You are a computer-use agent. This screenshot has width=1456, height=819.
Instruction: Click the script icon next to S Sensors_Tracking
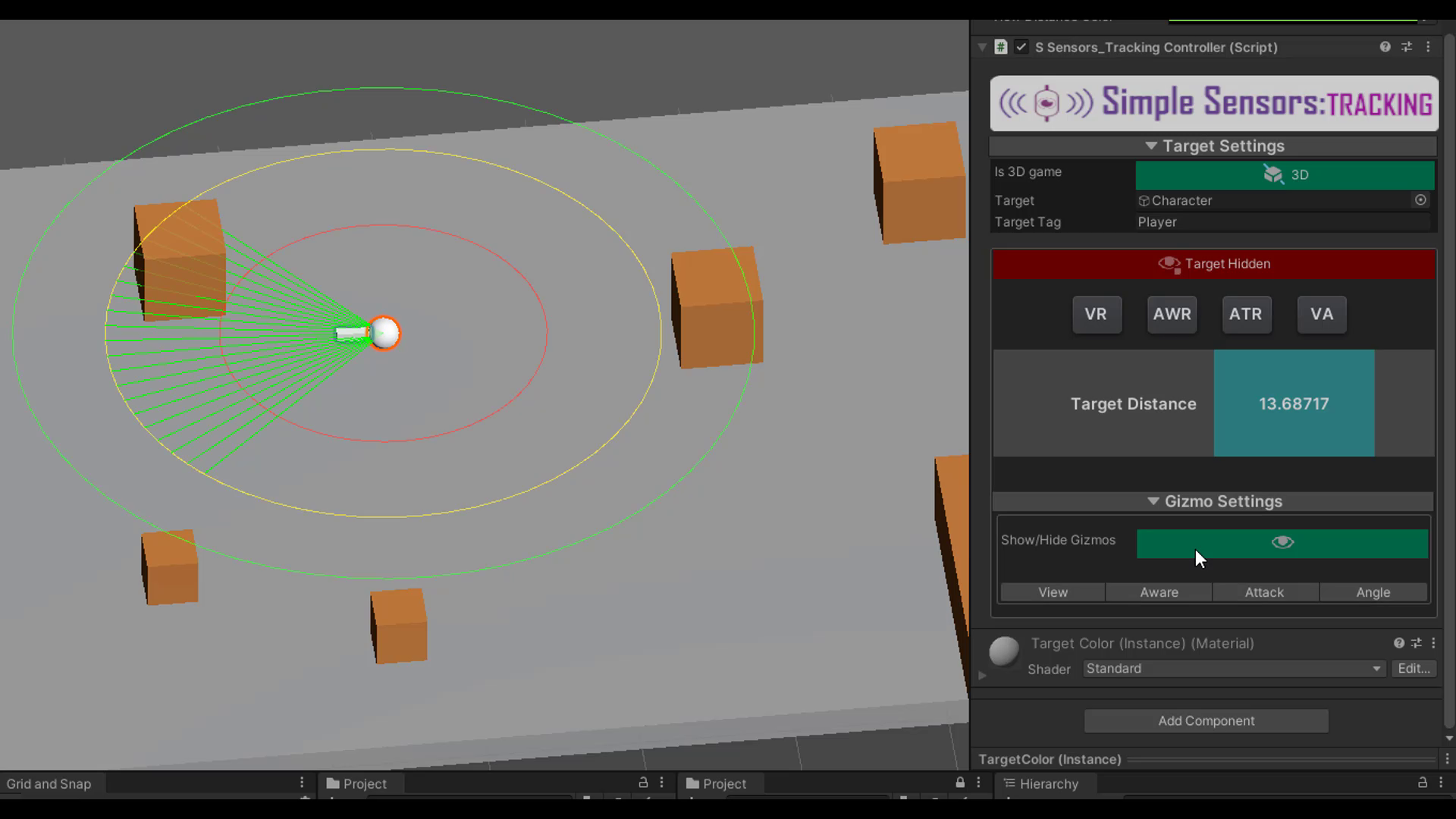point(1001,47)
